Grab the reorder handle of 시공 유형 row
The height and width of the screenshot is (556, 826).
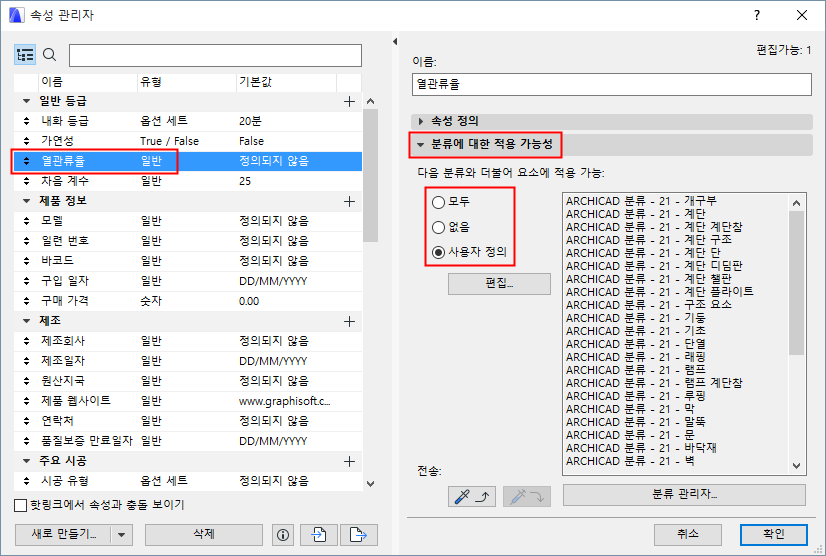[26, 481]
